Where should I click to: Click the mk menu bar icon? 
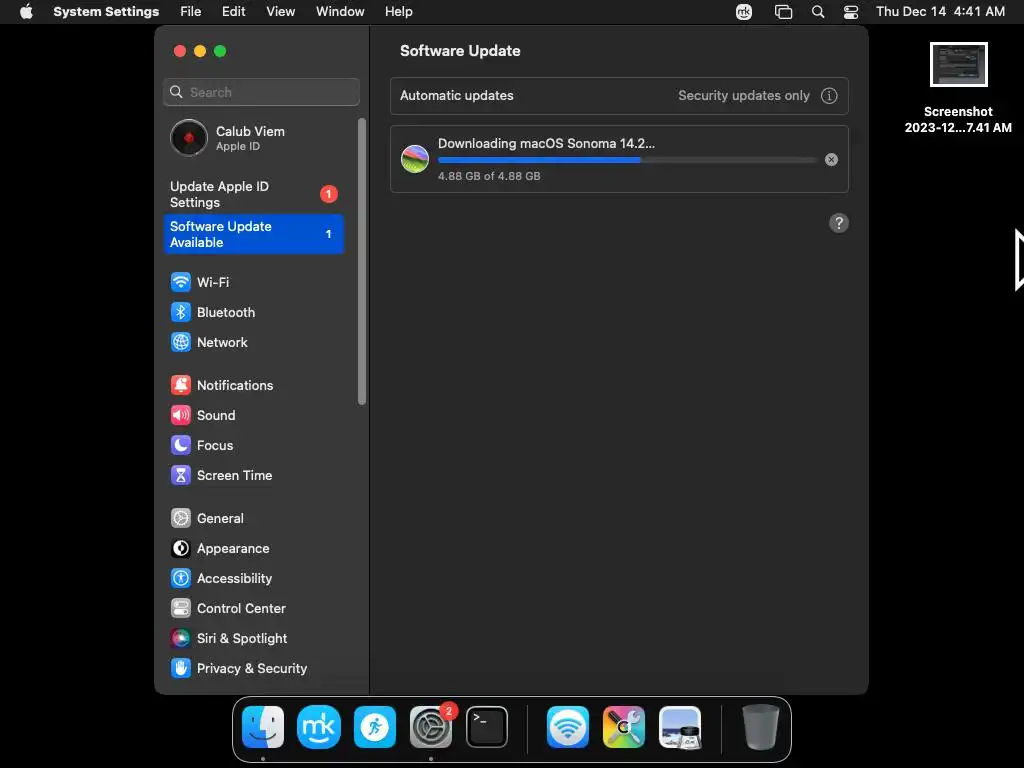[744, 12]
